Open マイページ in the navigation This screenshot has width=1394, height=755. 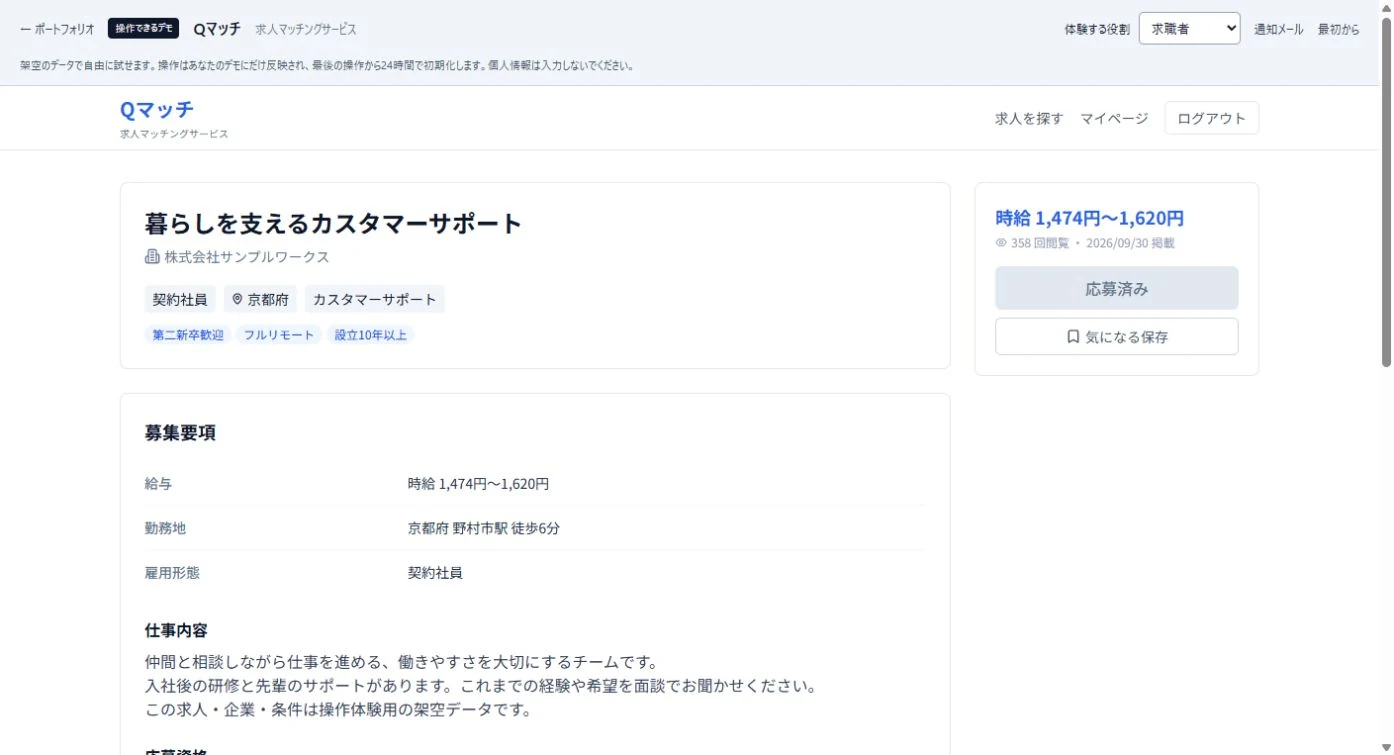(x=1114, y=118)
